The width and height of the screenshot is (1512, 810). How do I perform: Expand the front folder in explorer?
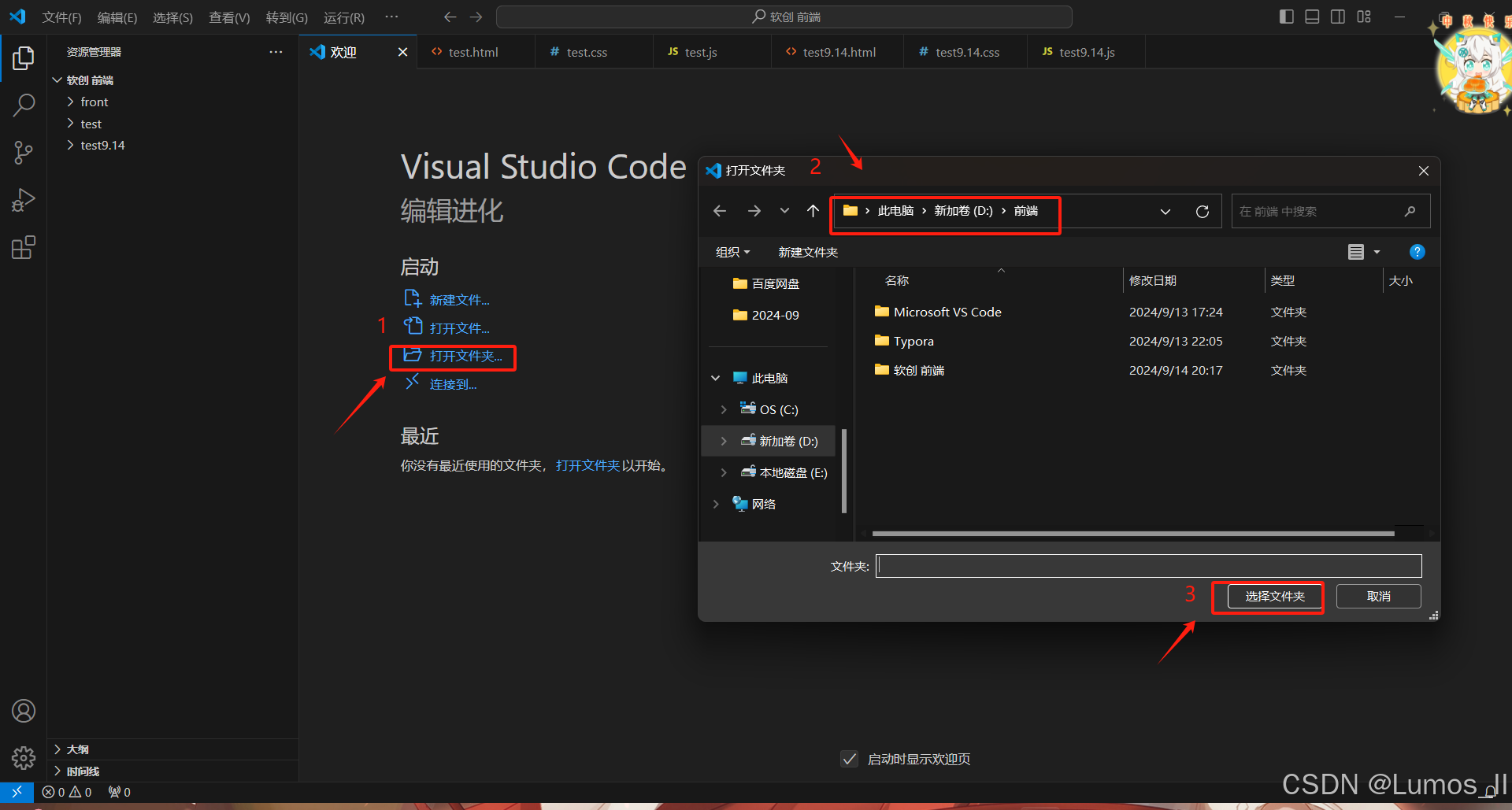pos(71,102)
